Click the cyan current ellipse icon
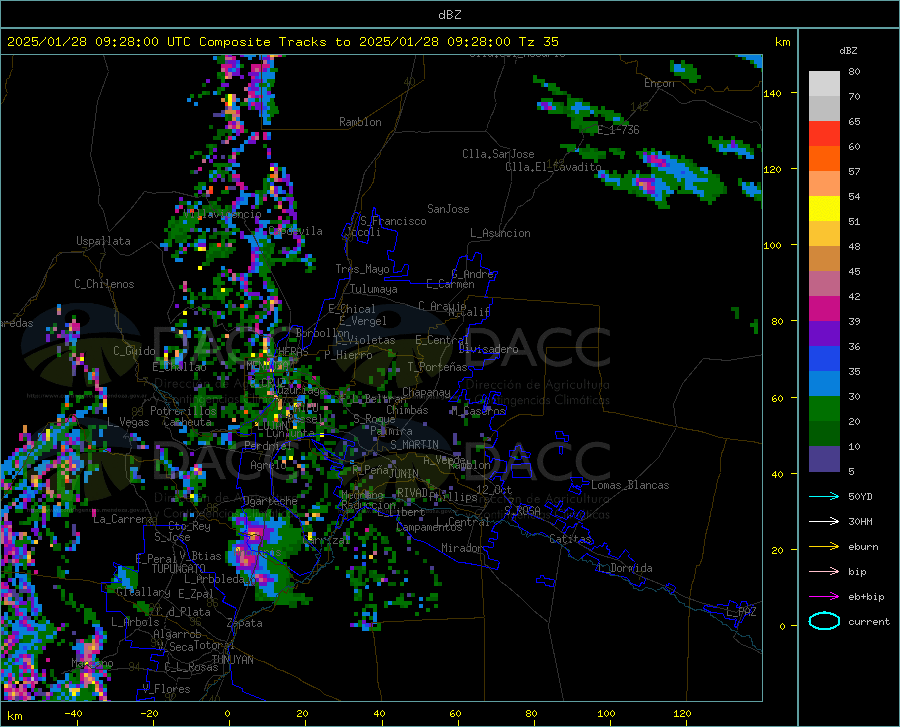The image size is (900, 727). 824,621
